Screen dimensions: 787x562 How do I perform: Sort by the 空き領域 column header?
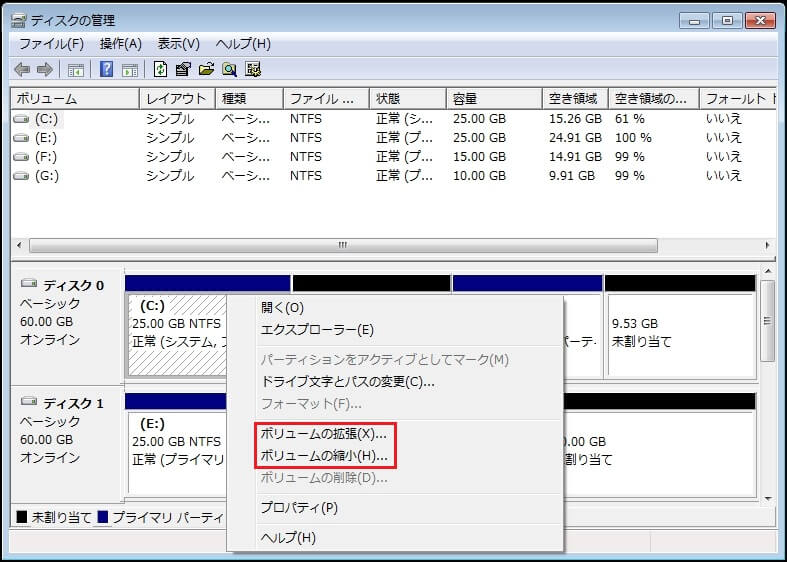576,99
